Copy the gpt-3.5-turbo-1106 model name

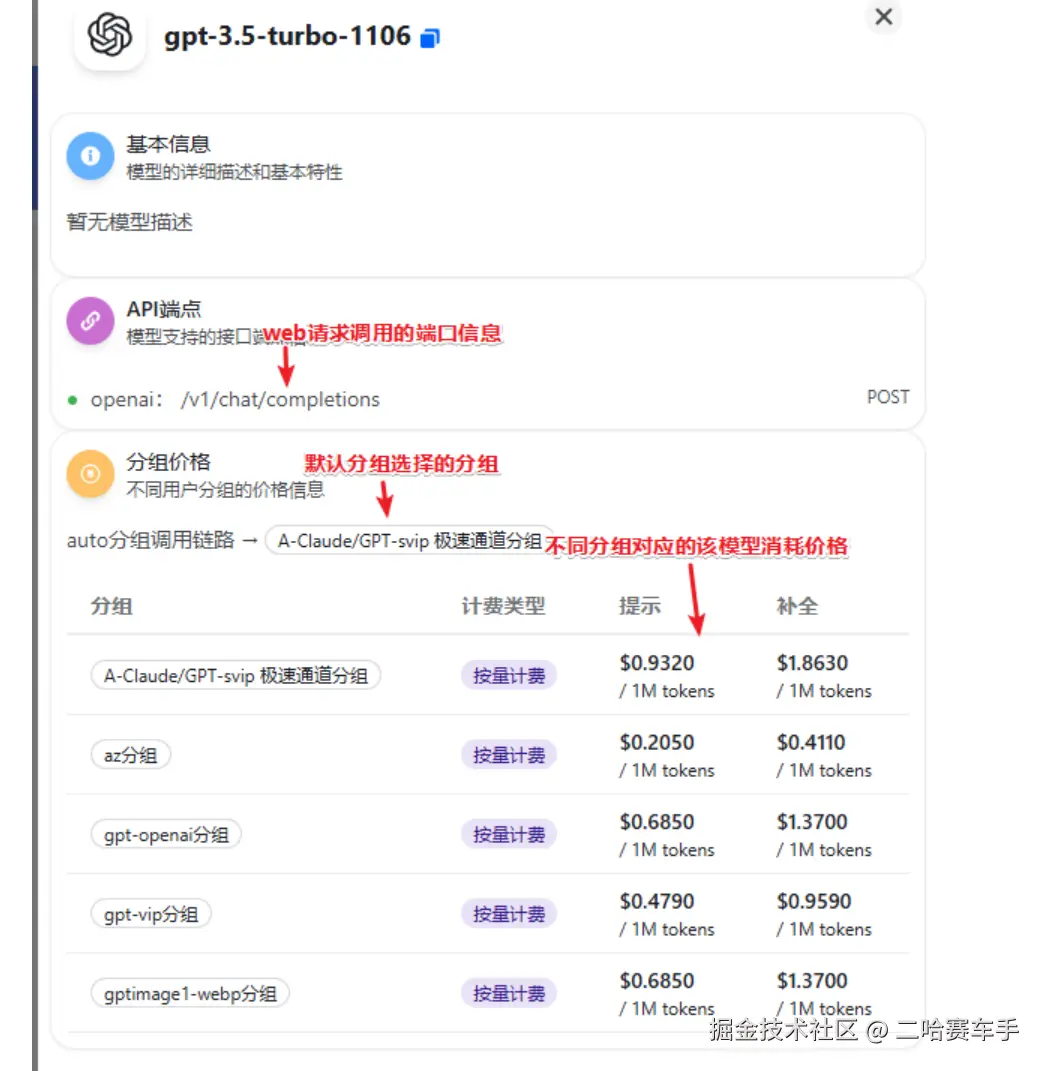430,38
